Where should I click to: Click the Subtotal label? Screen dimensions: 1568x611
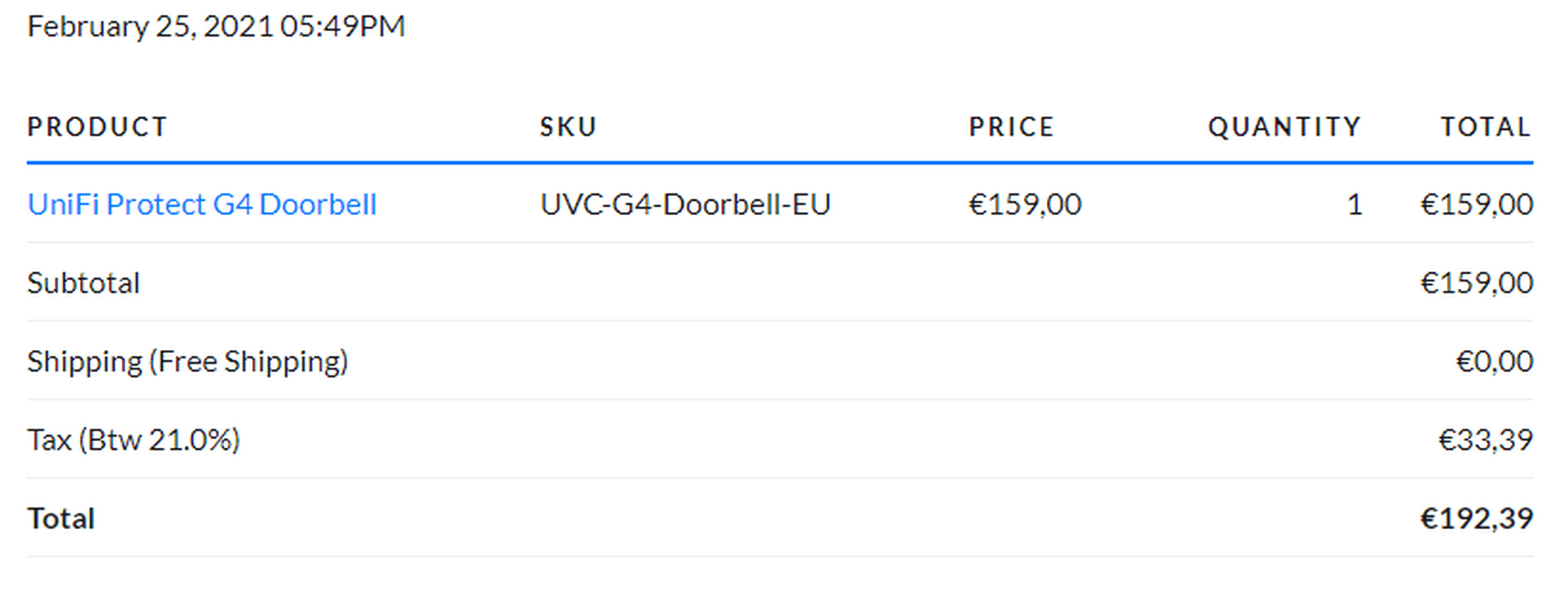84,283
